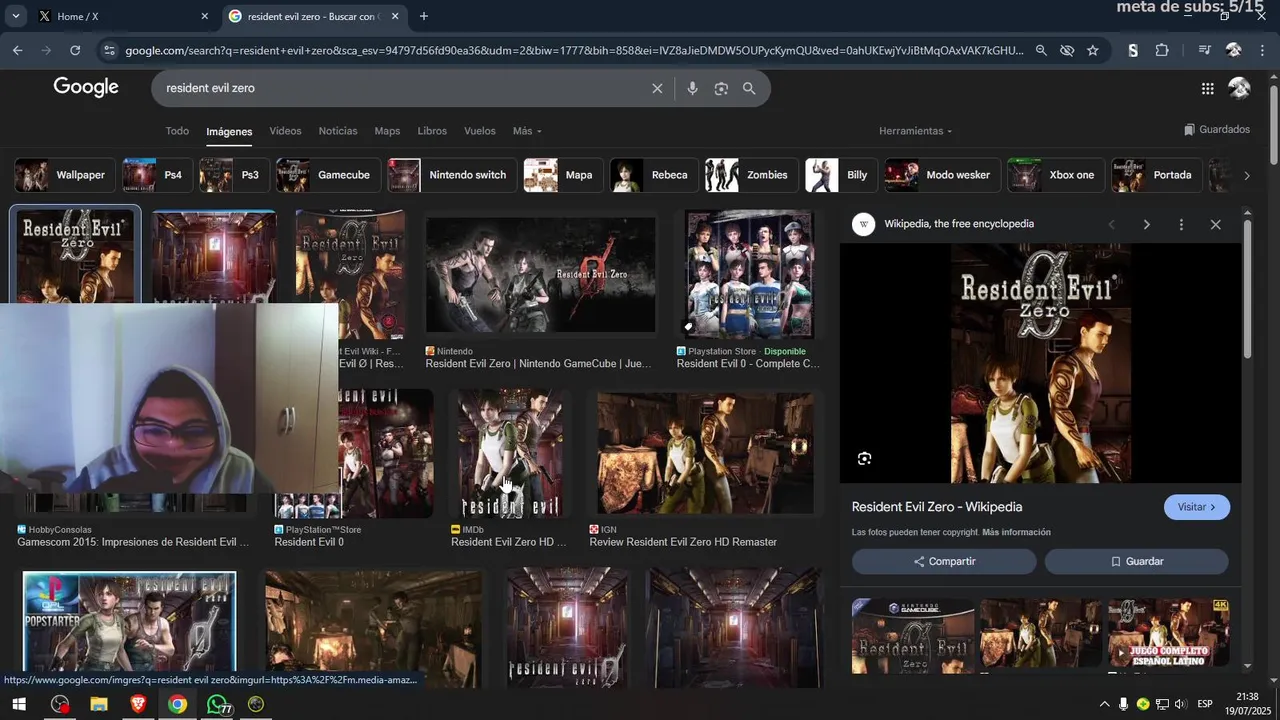Image resolution: width=1280 pixels, height=720 pixels.
Task: Filter images by Zombies chip
Action: [x=751, y=175]
